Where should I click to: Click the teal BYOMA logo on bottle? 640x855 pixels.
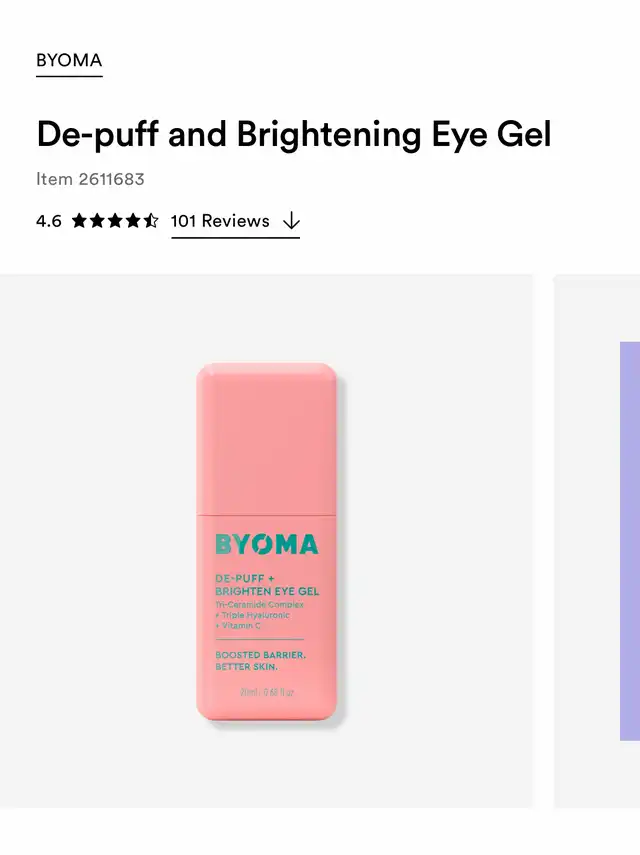(267, 544)
